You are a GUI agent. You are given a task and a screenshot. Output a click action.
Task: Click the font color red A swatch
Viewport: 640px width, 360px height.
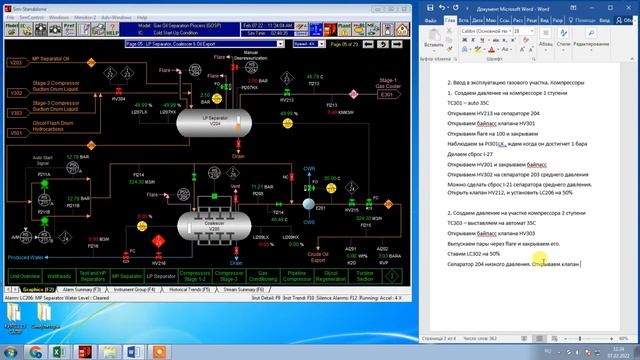coord(491,49)
